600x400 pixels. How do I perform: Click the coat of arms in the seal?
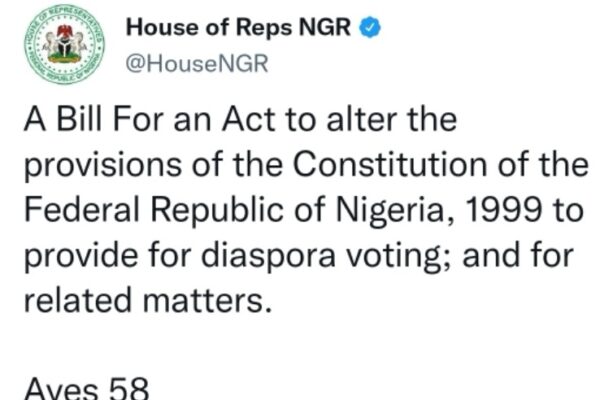(x=64, y=44)
